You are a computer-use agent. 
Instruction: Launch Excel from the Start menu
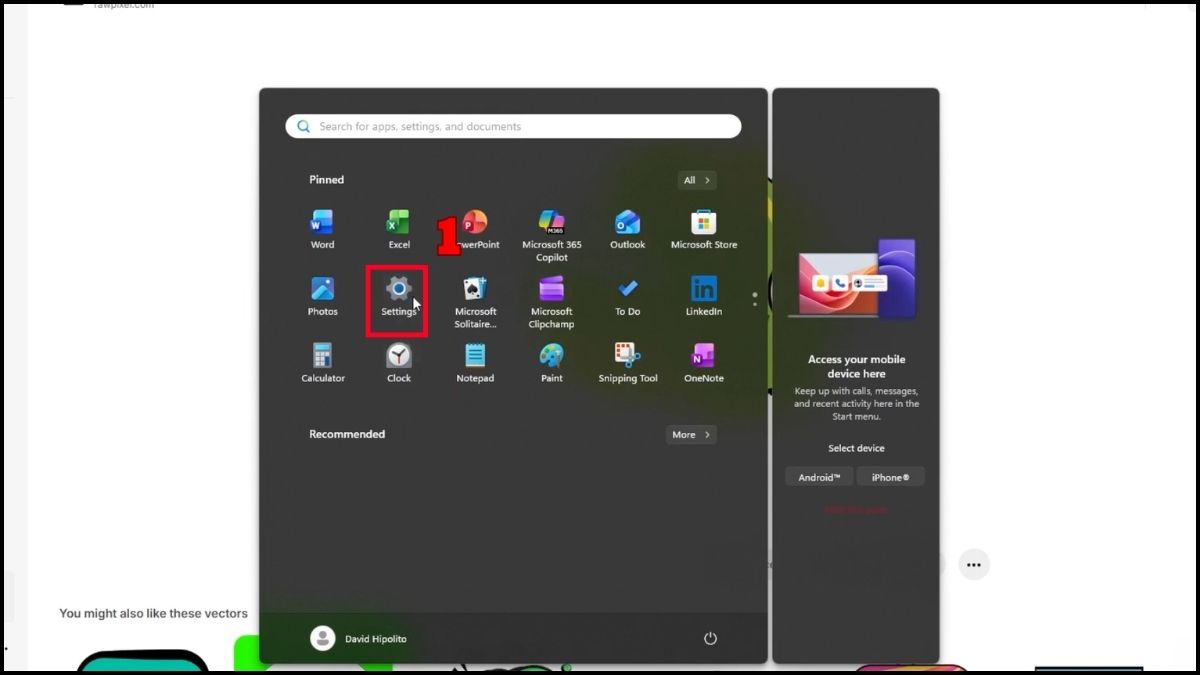tap(399, 229)
